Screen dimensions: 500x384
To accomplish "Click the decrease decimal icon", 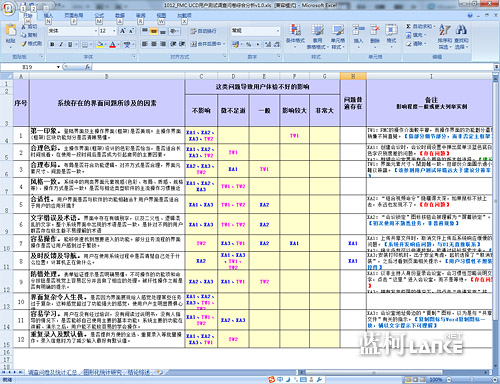I will coord(277,44).
